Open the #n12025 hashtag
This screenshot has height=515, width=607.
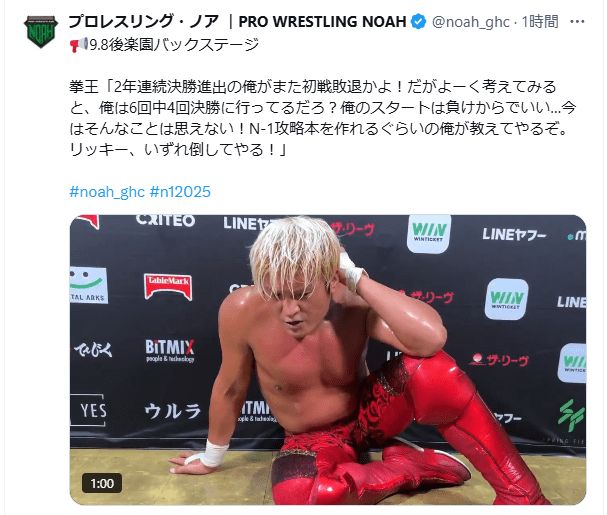point(180,192)
